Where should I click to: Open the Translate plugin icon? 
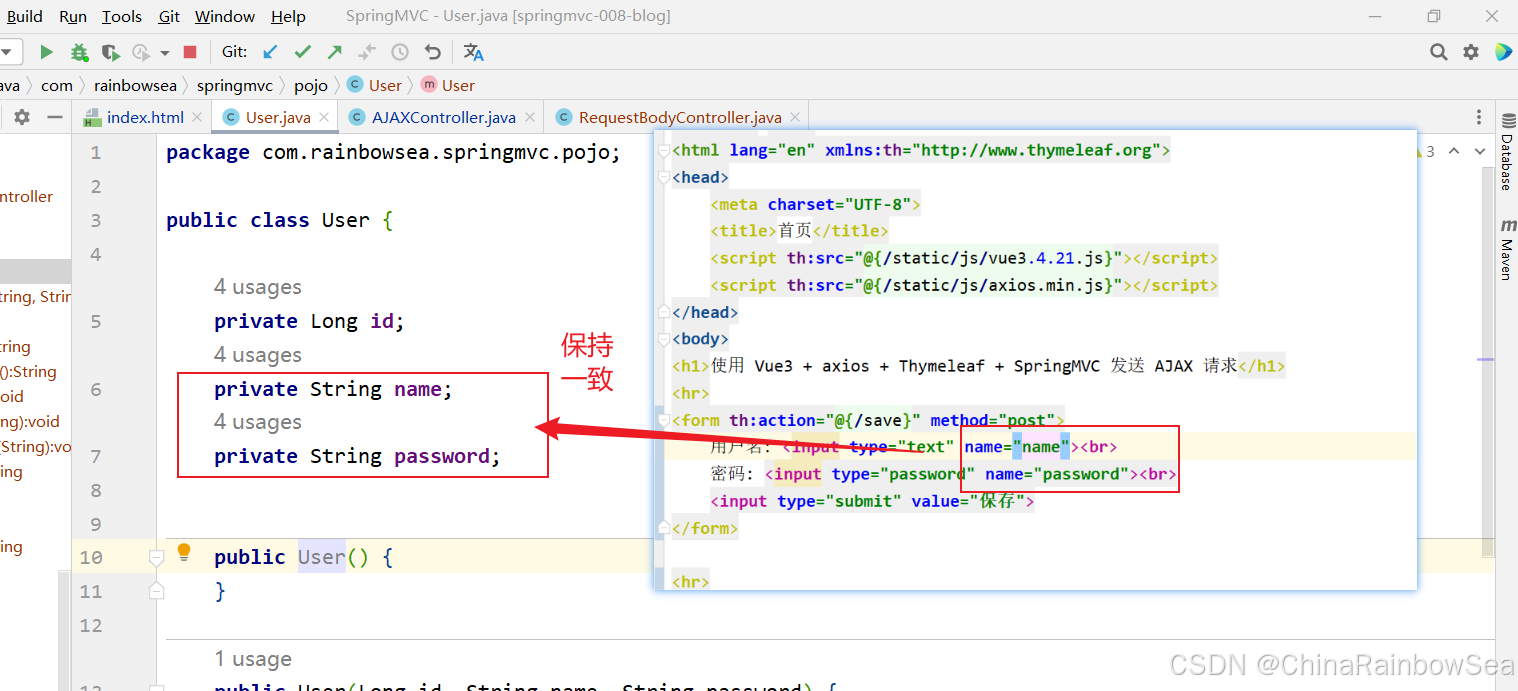(474, 52)
